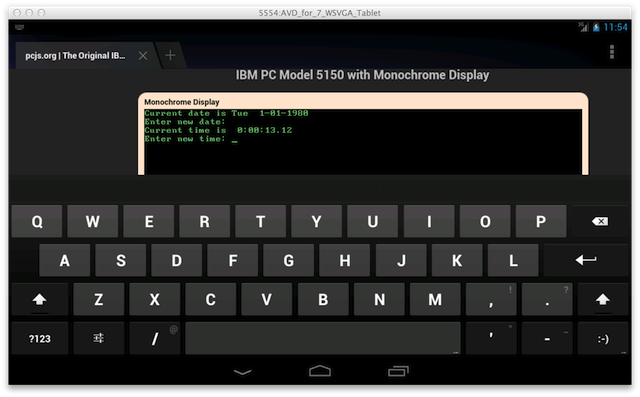Open Android recent apps icon
Image resolution: width=640 pixels, height=397 pixels.
click(x=398, y=371)
